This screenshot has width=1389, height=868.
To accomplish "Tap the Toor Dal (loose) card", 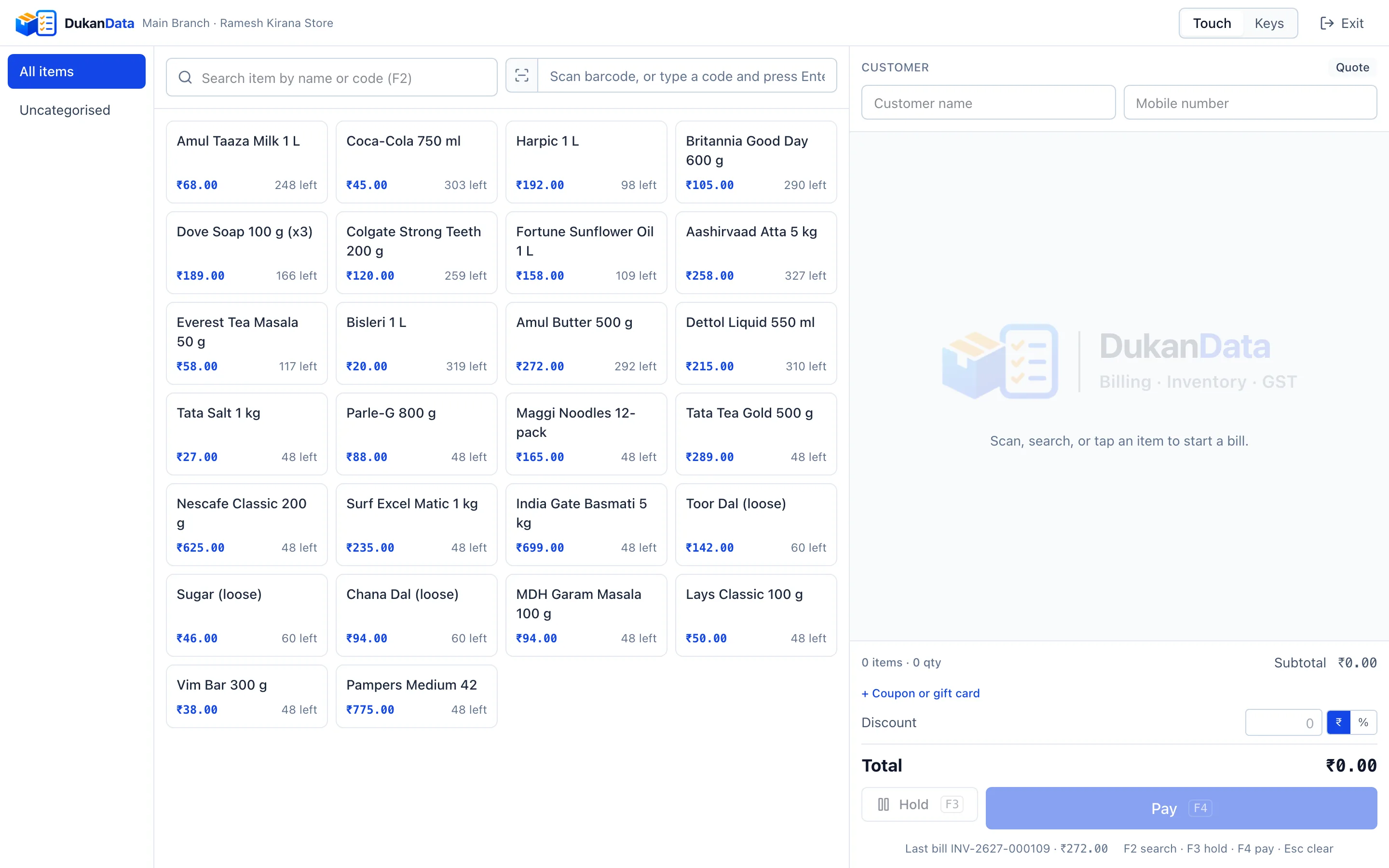I will pos(756,525).
